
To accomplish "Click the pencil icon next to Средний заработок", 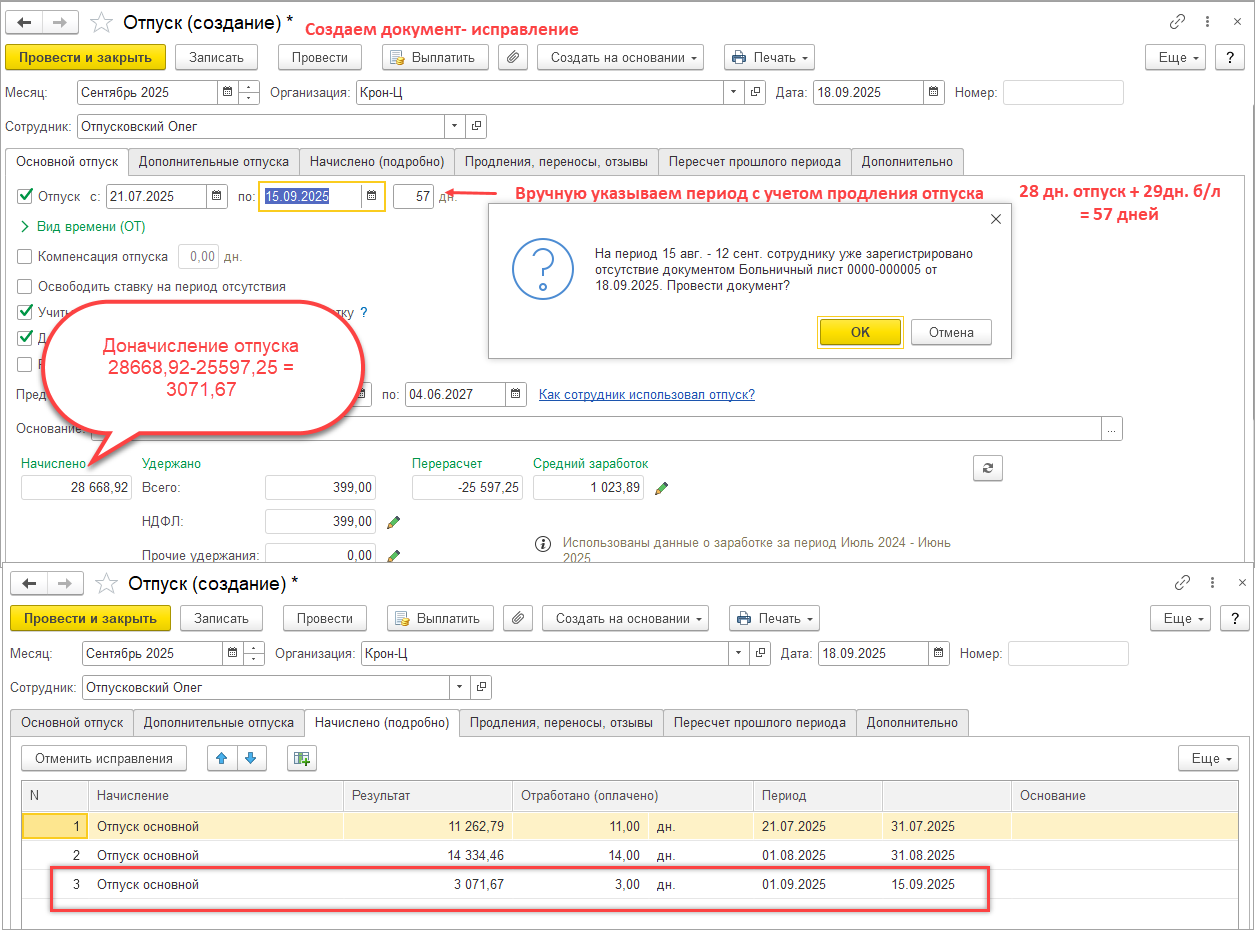I will click(661, 488).
